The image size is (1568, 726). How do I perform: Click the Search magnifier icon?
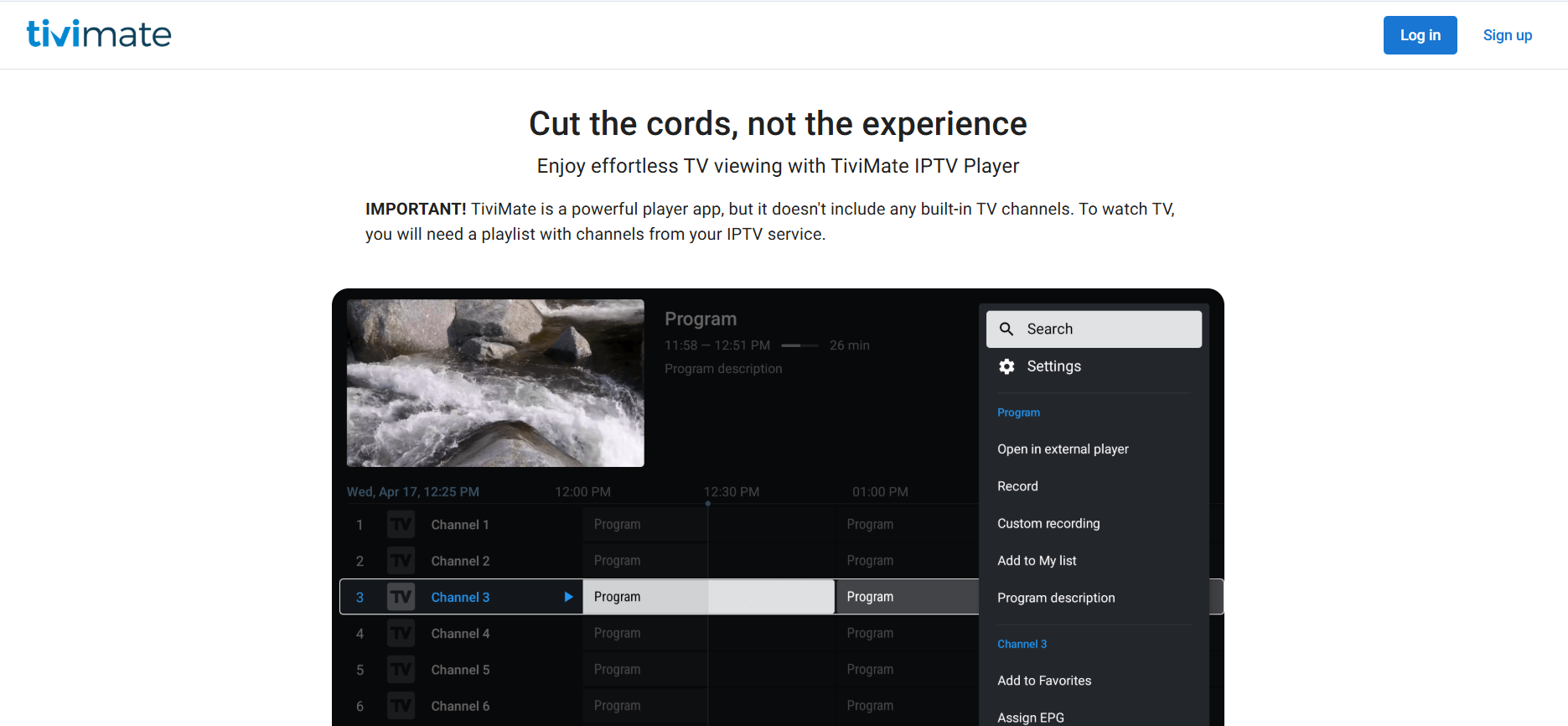point(1007,329)
